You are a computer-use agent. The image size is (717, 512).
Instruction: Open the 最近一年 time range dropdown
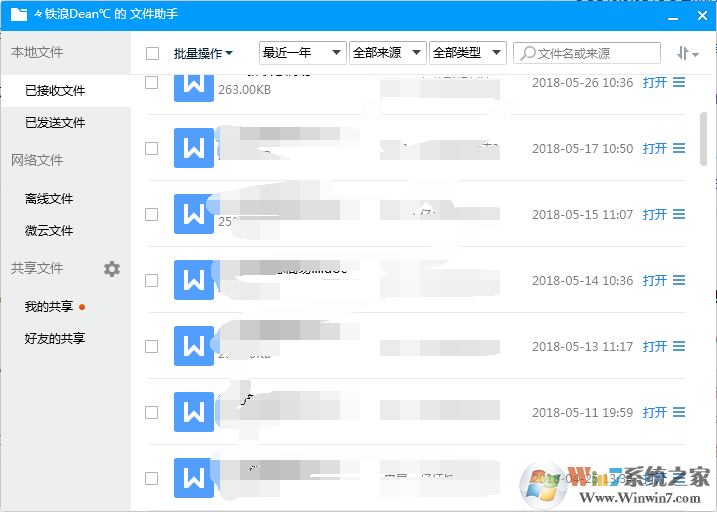tap(302, 53)
